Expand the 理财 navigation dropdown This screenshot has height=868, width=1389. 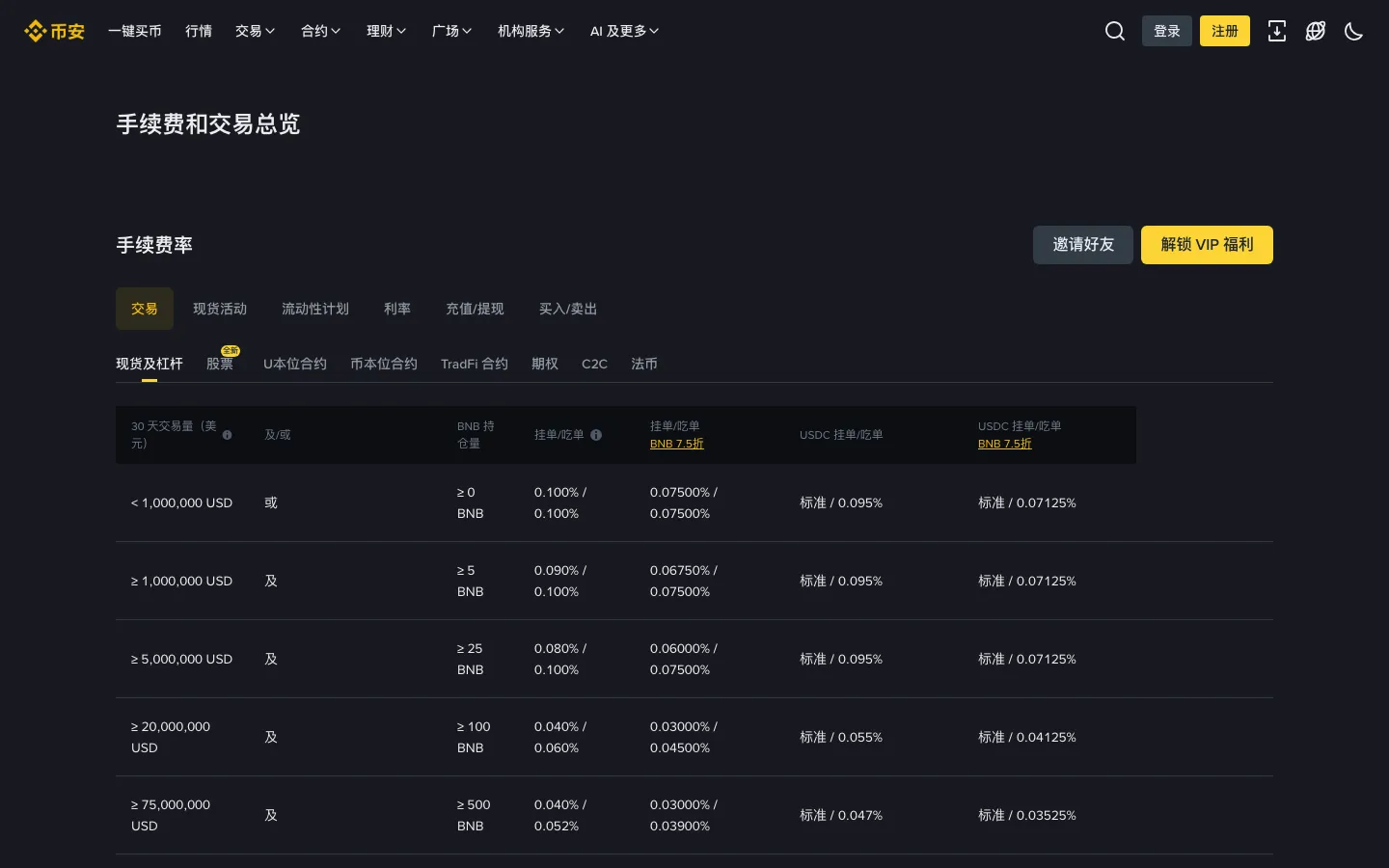(x=387, y=31)
